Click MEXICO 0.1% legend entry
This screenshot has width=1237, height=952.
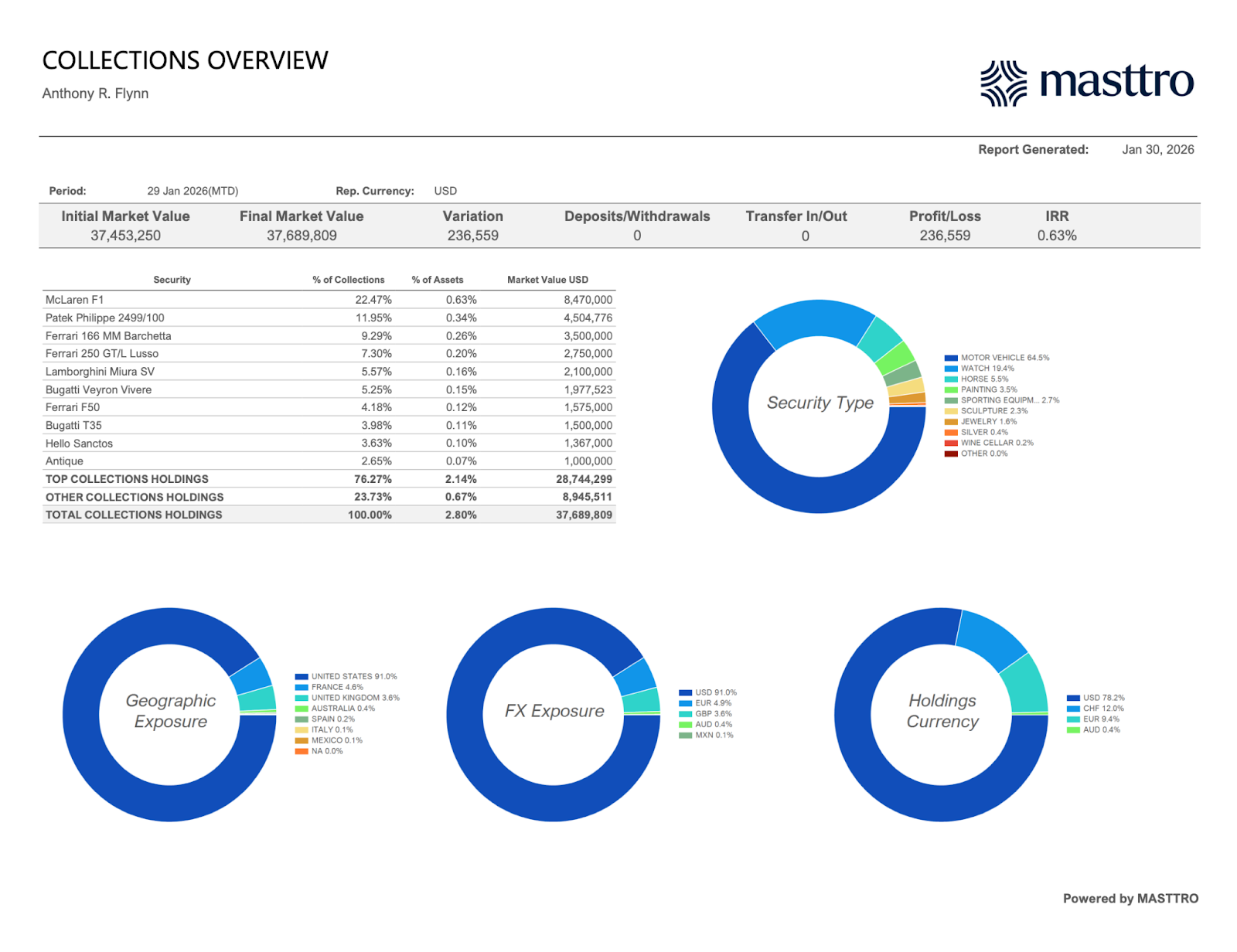[329, 740]
